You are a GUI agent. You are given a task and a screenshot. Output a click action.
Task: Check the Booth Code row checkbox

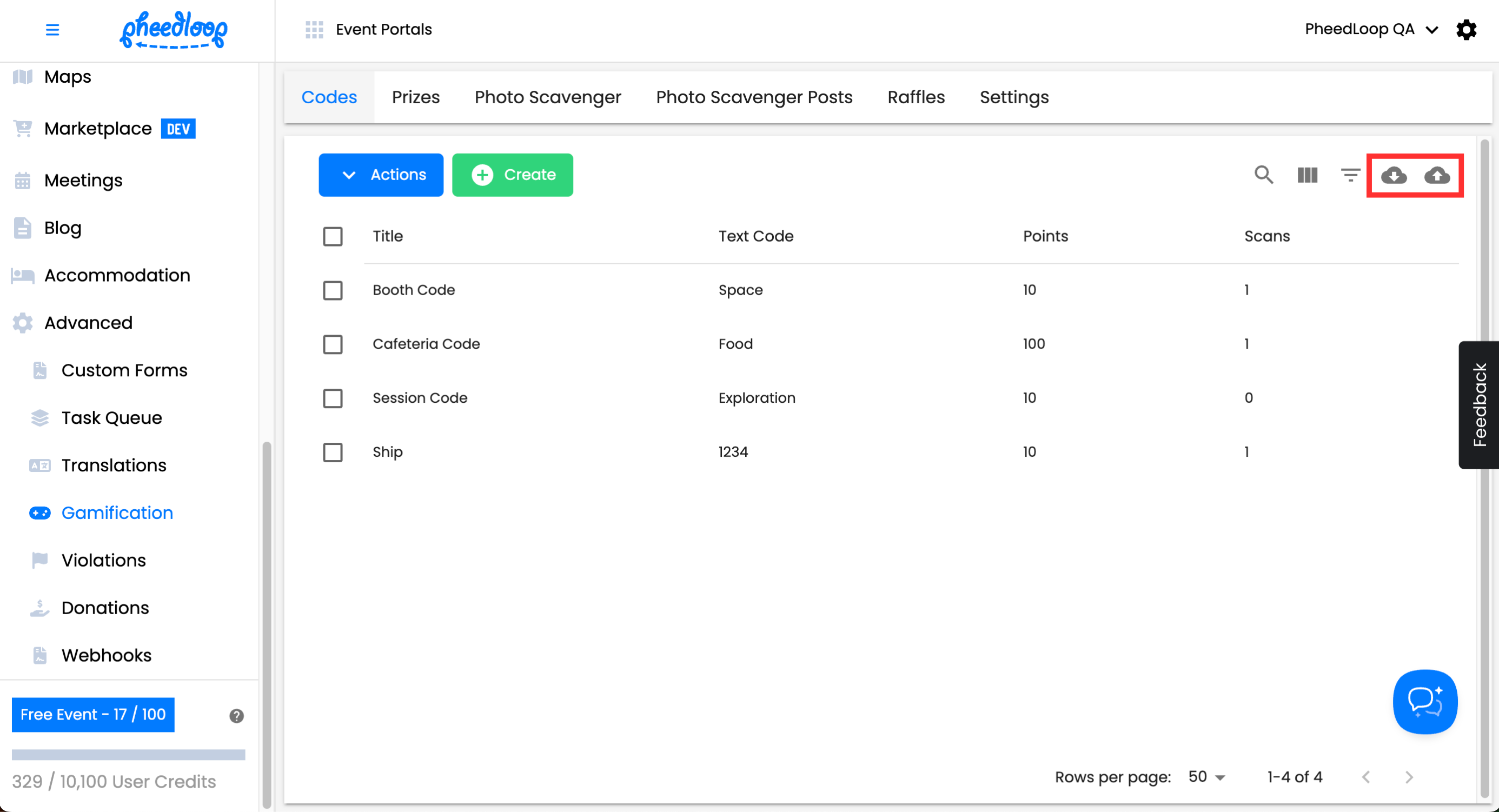pos(333,290)
